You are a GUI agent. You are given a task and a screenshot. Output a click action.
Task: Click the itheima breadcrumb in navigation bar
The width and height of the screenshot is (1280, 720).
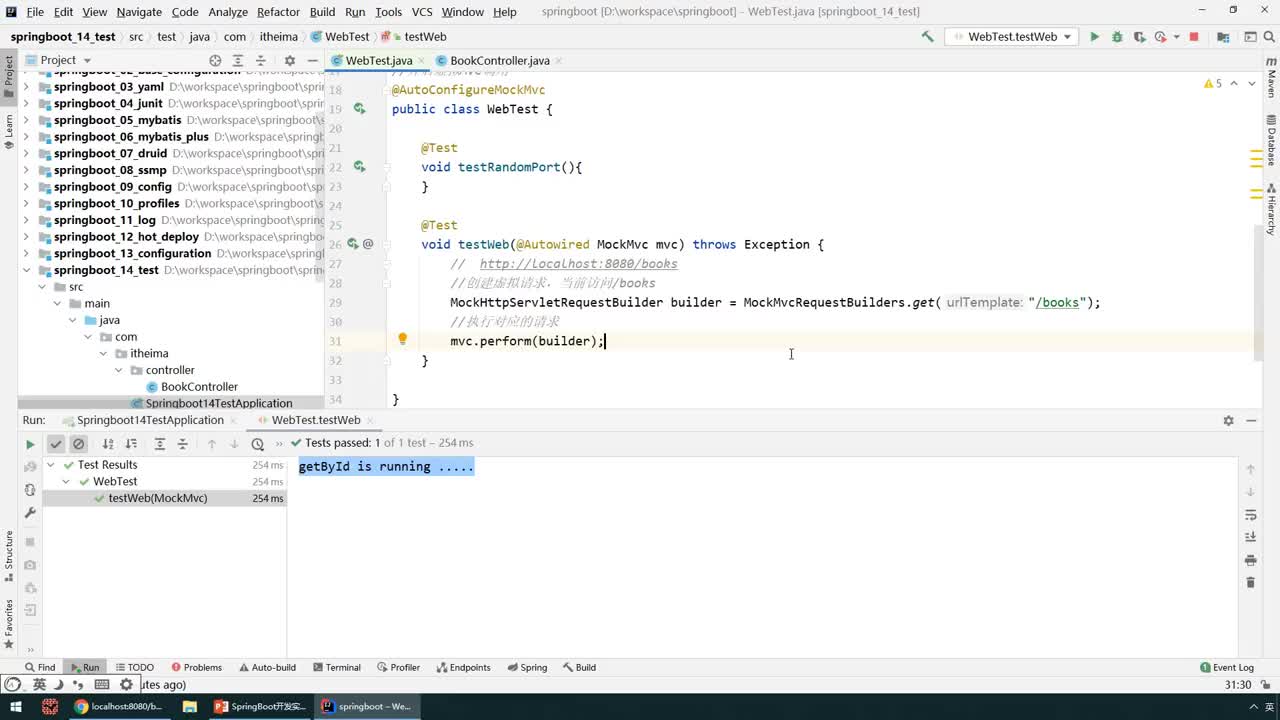(279, 37)
